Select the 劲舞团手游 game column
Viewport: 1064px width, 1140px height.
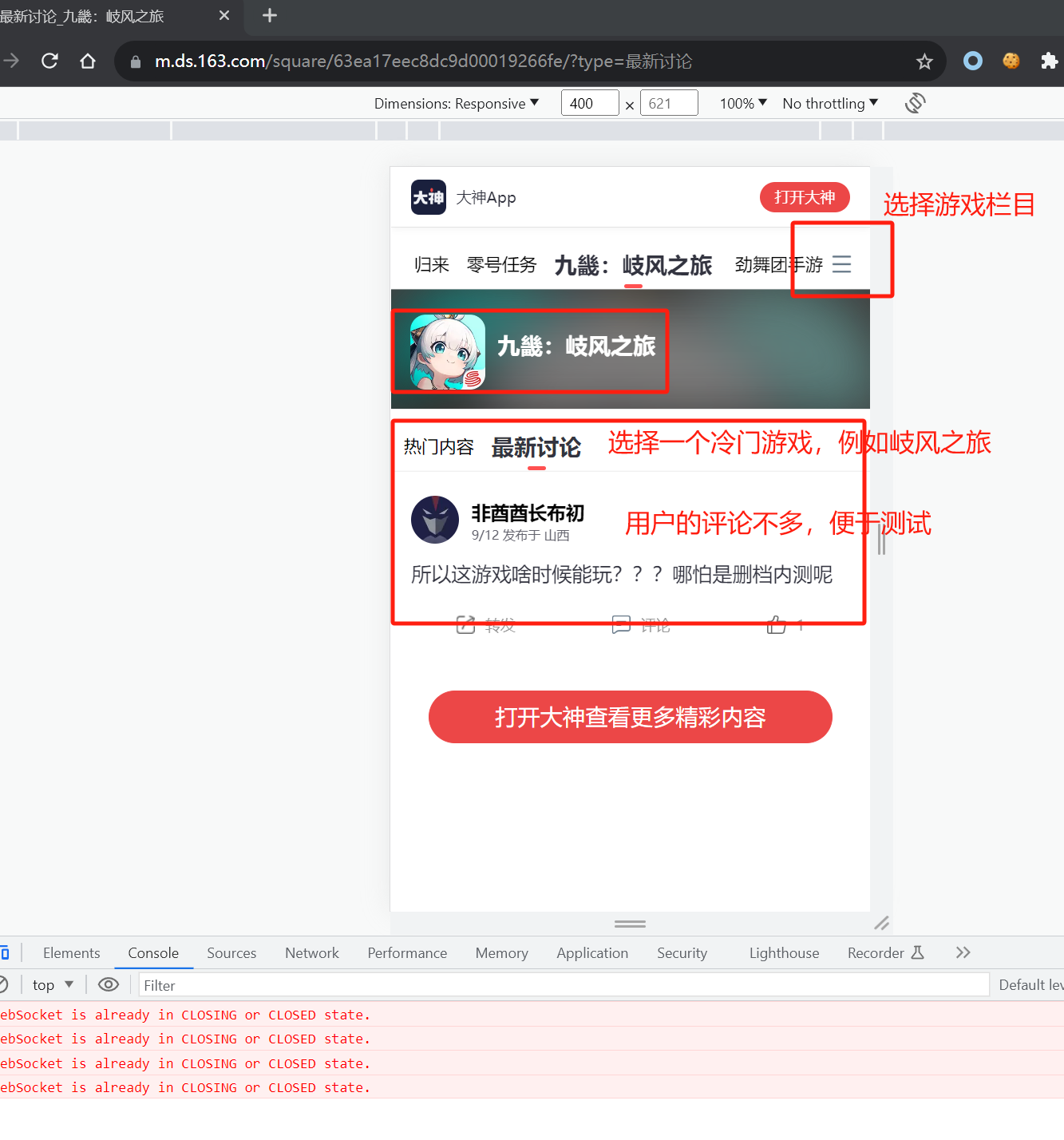[779, 265]
